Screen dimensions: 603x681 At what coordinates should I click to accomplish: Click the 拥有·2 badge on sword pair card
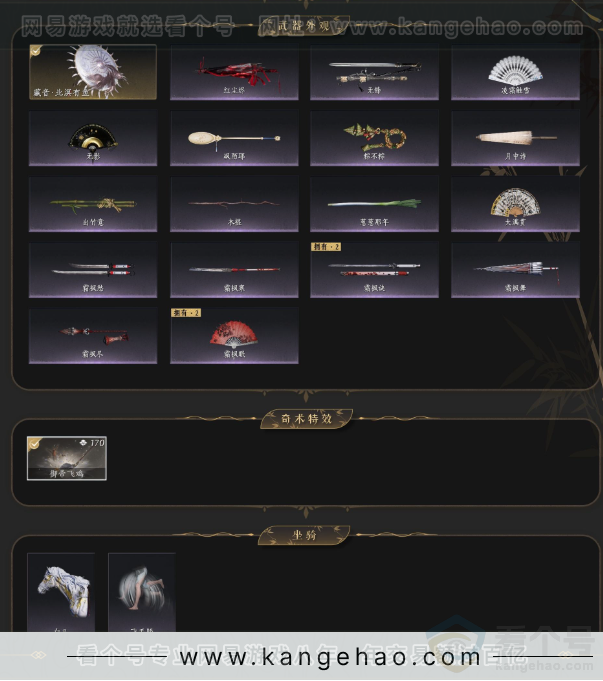pyautogui.click(x=326, y=247)
